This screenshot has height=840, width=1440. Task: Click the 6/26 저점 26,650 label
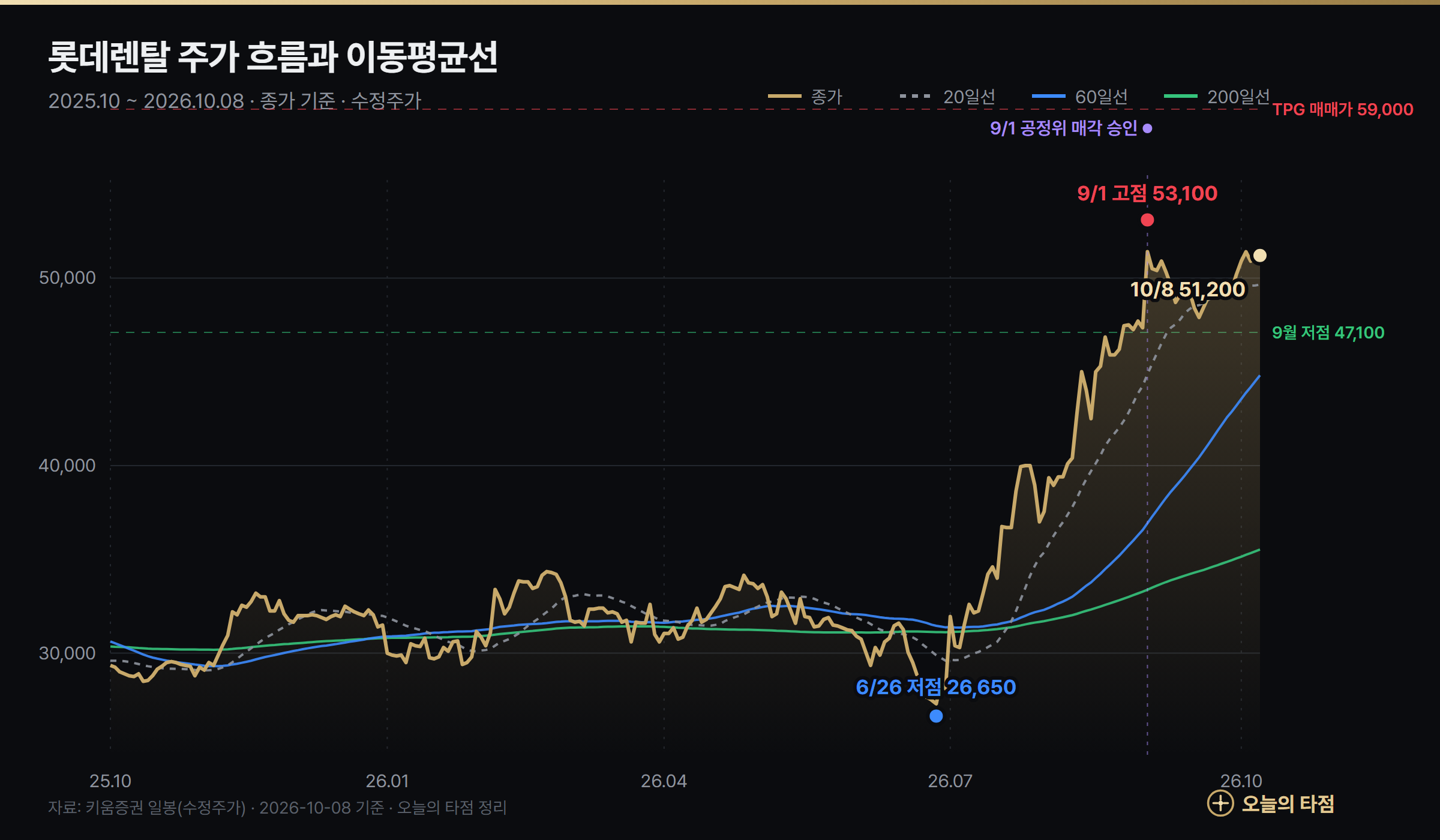(x=936, y=687)
